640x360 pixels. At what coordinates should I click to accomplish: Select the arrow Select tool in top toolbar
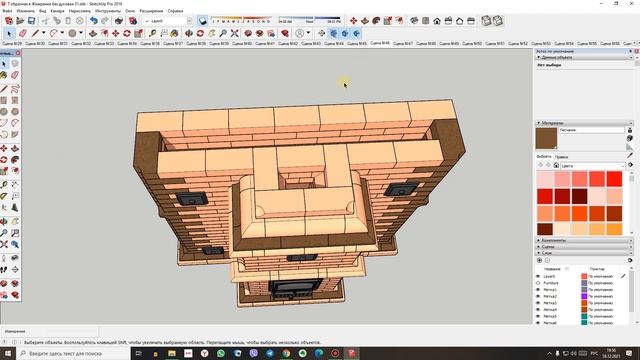pos(10,33)
